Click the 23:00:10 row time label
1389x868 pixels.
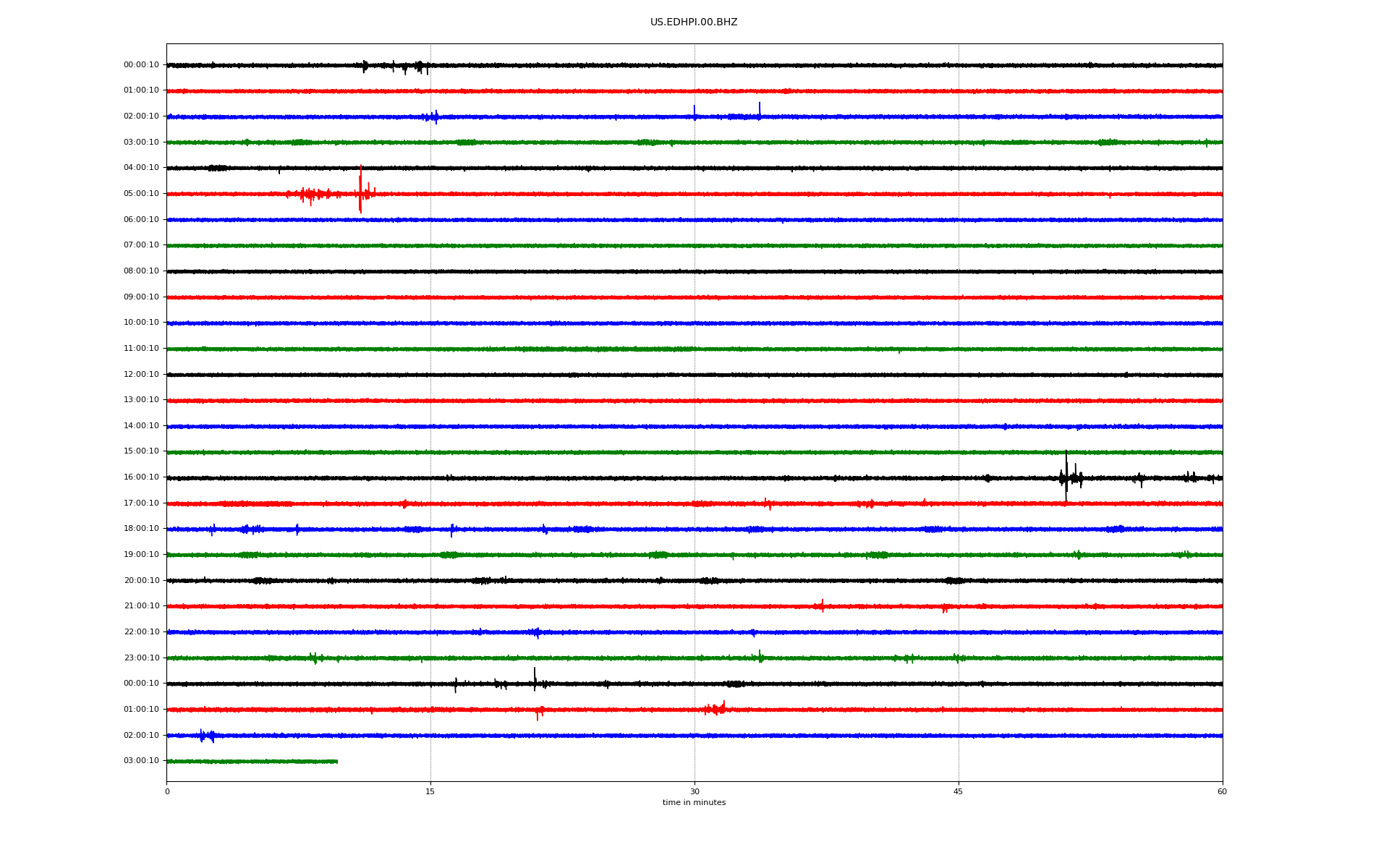[141, 658]
